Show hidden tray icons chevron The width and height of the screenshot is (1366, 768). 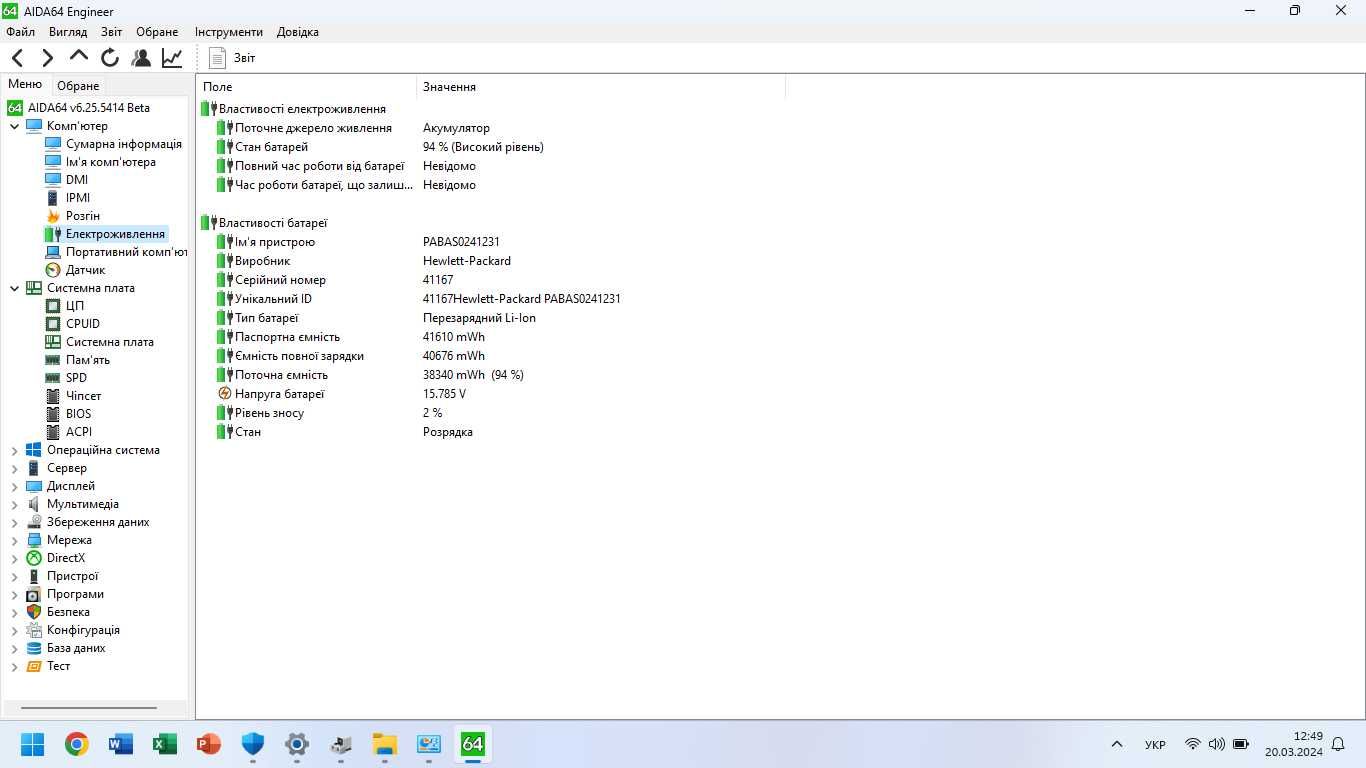[x=1117, y=744]
